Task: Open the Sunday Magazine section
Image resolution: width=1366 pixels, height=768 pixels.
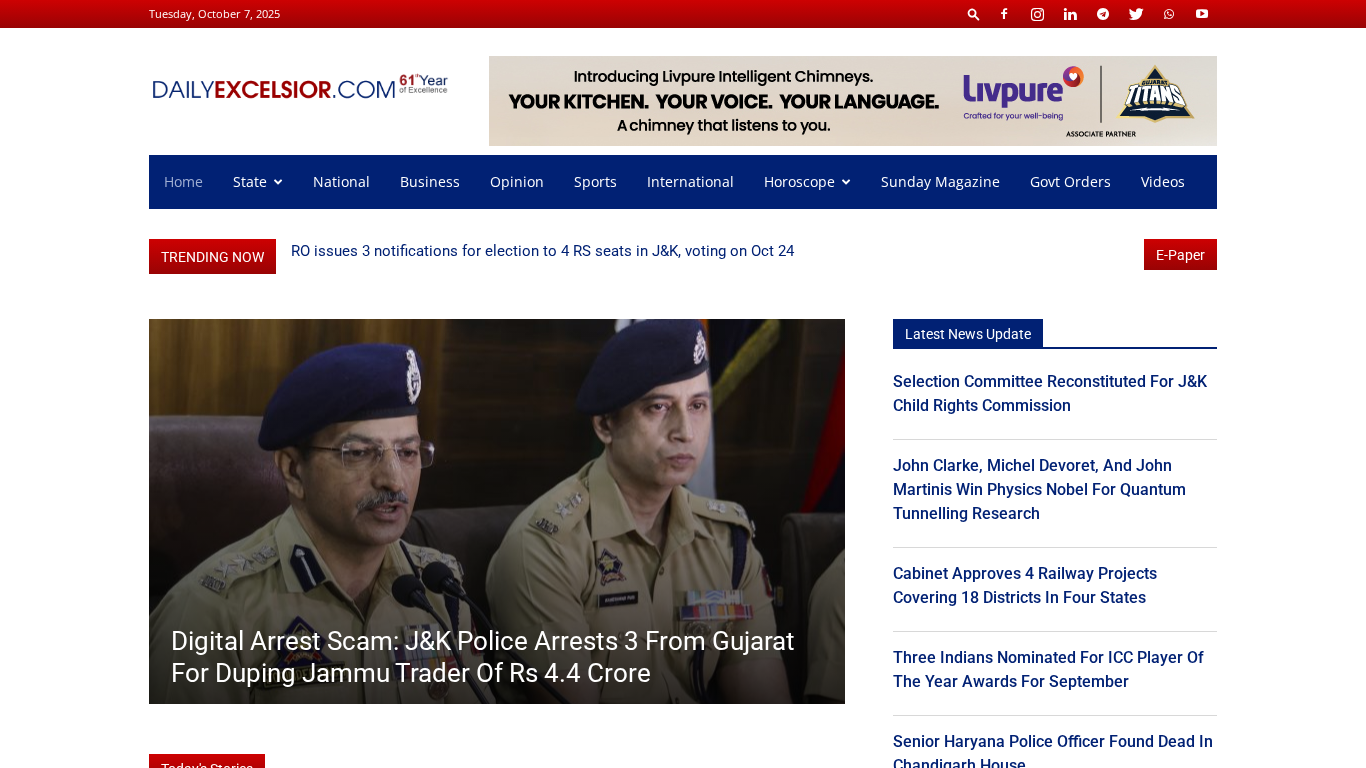Action: 940,182
